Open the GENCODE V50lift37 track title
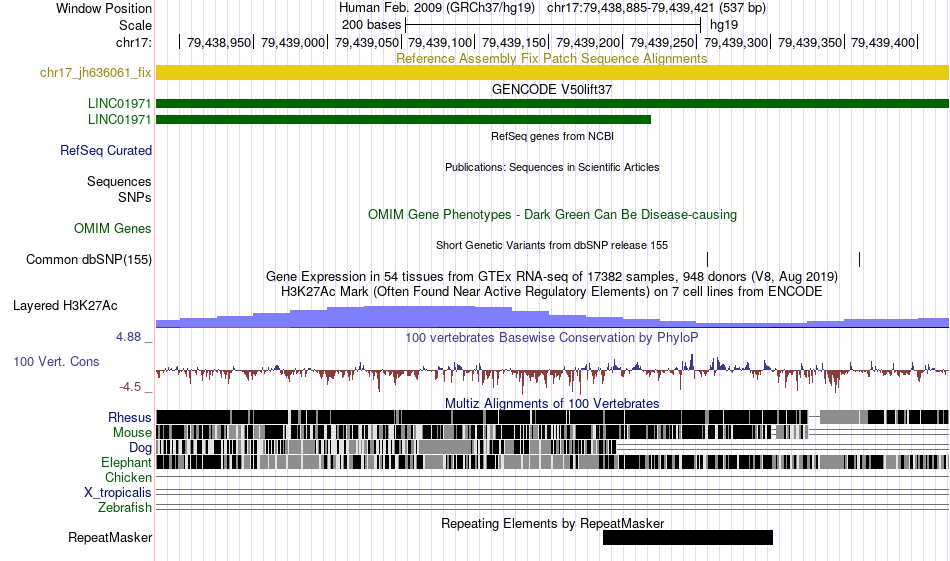This screenshot has width=950, height=561. [552, 89]
